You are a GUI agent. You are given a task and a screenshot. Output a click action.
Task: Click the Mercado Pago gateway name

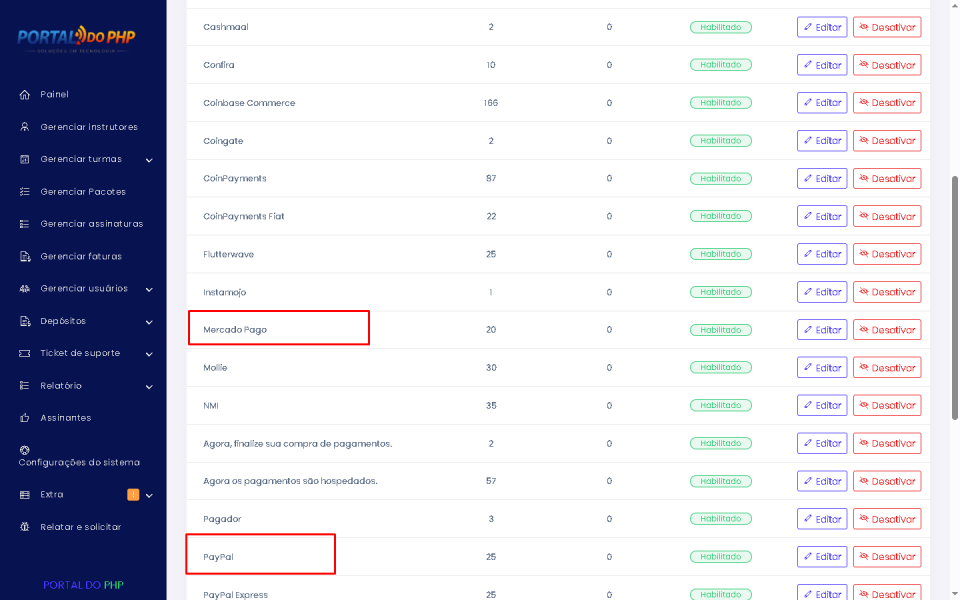pyautogui.click(x=235, y=330)
